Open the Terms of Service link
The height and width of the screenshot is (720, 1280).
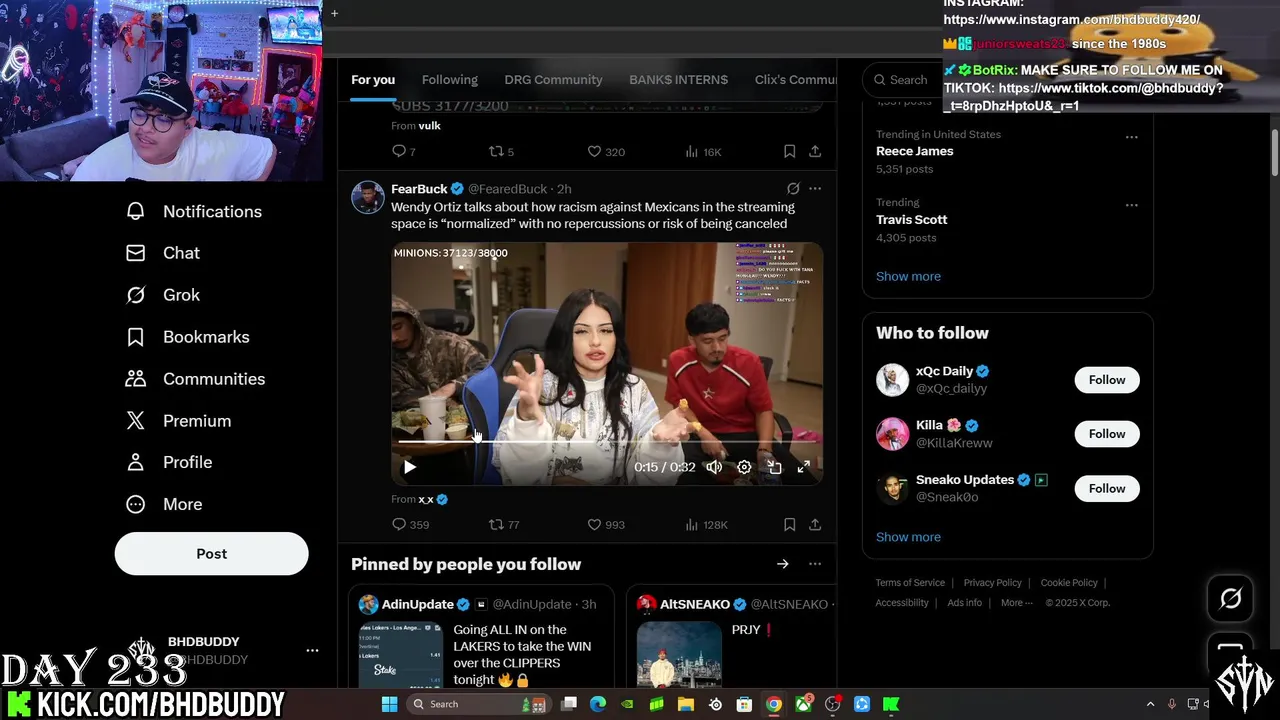click(910, 583)
